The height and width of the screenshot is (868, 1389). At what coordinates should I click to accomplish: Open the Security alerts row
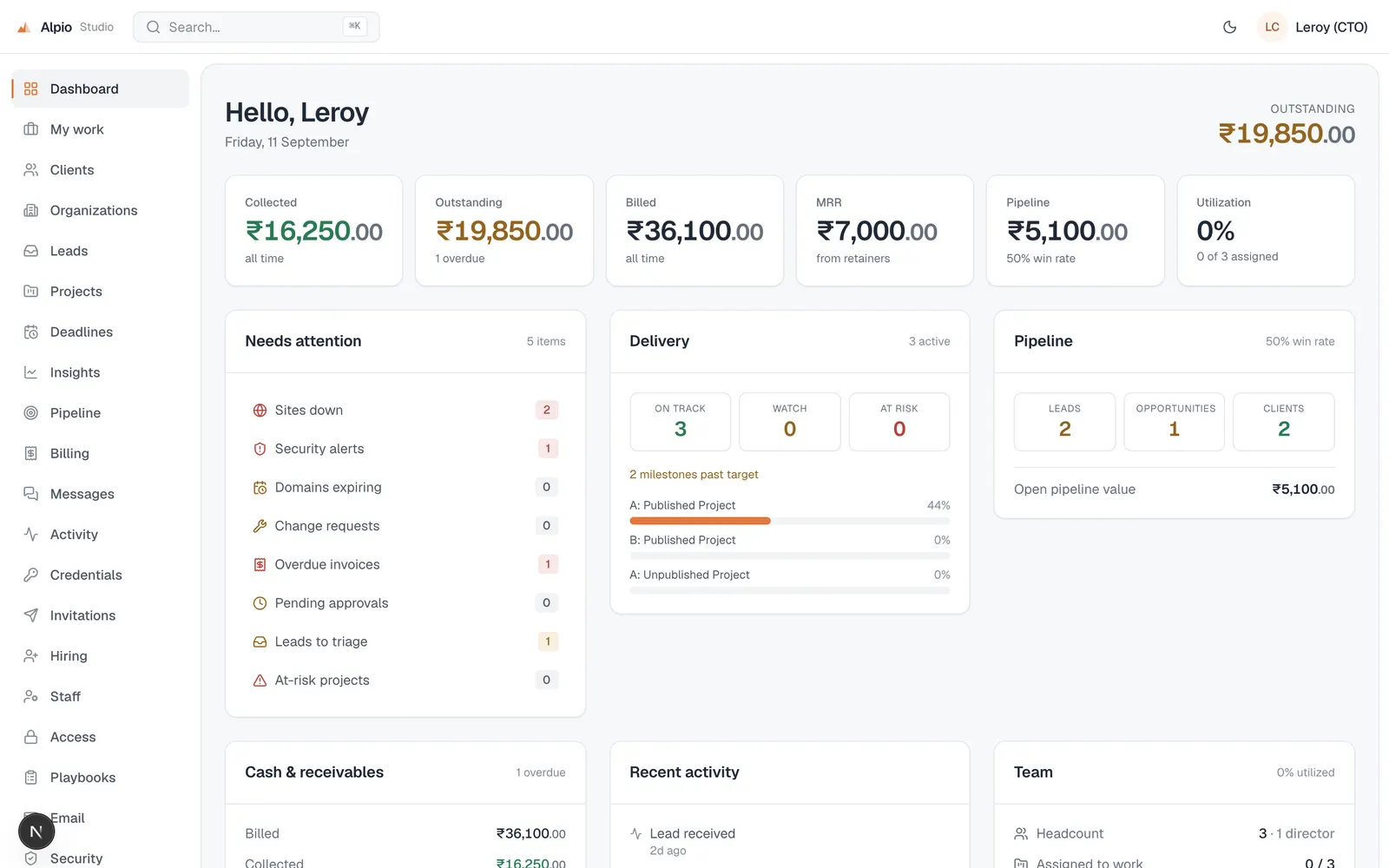click(x=405, y=449)
